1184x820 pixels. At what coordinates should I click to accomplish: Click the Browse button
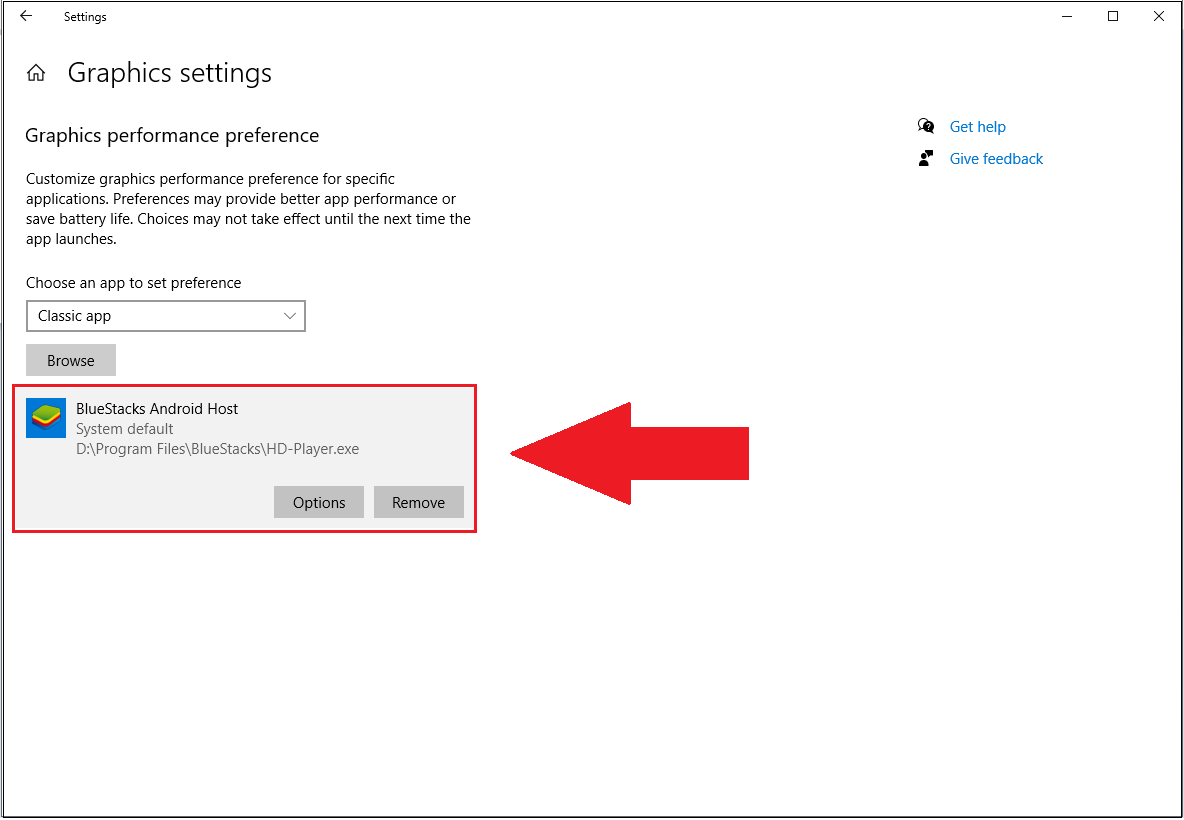[x=71, y=360]
